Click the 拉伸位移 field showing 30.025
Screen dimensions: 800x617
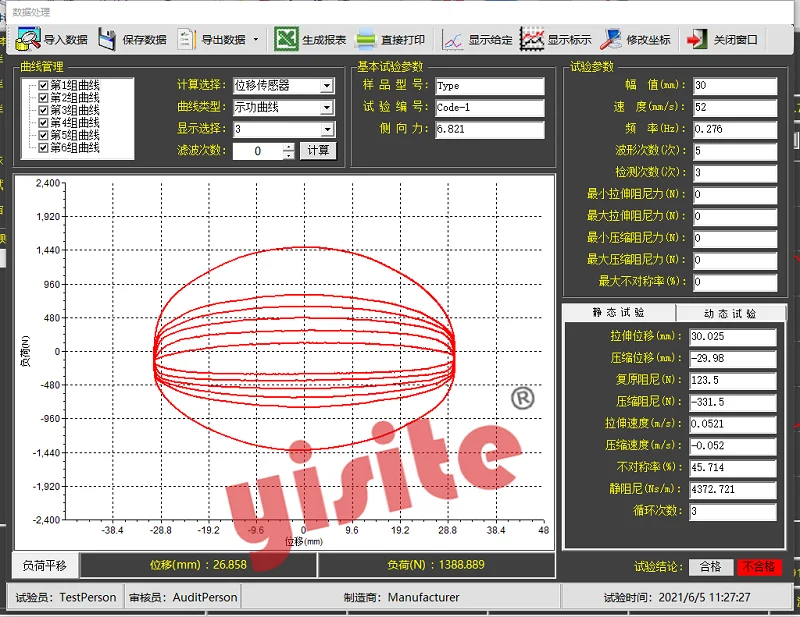pos(733,337)
